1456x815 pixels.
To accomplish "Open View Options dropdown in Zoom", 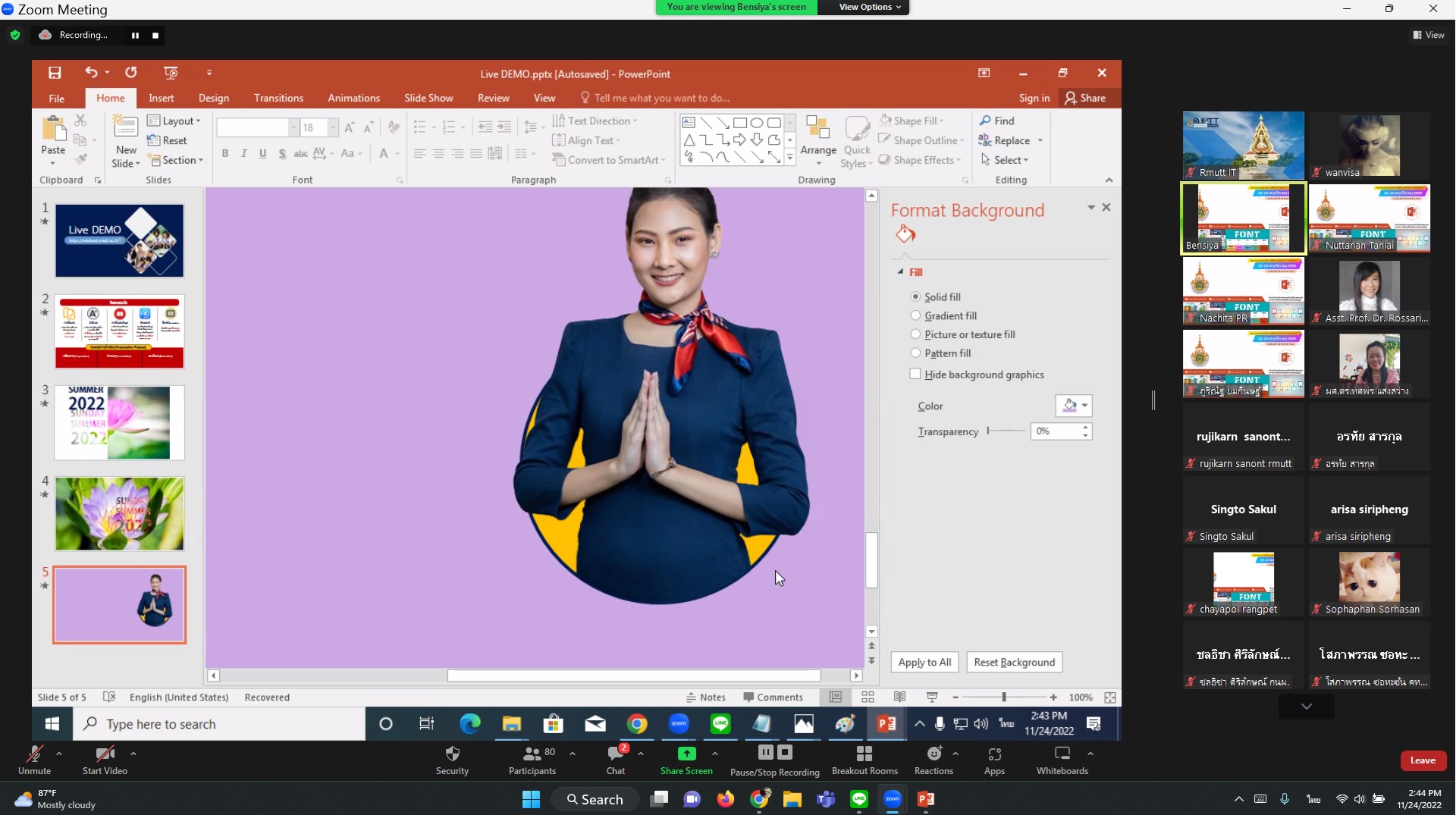I will click(x=869, y=7).
